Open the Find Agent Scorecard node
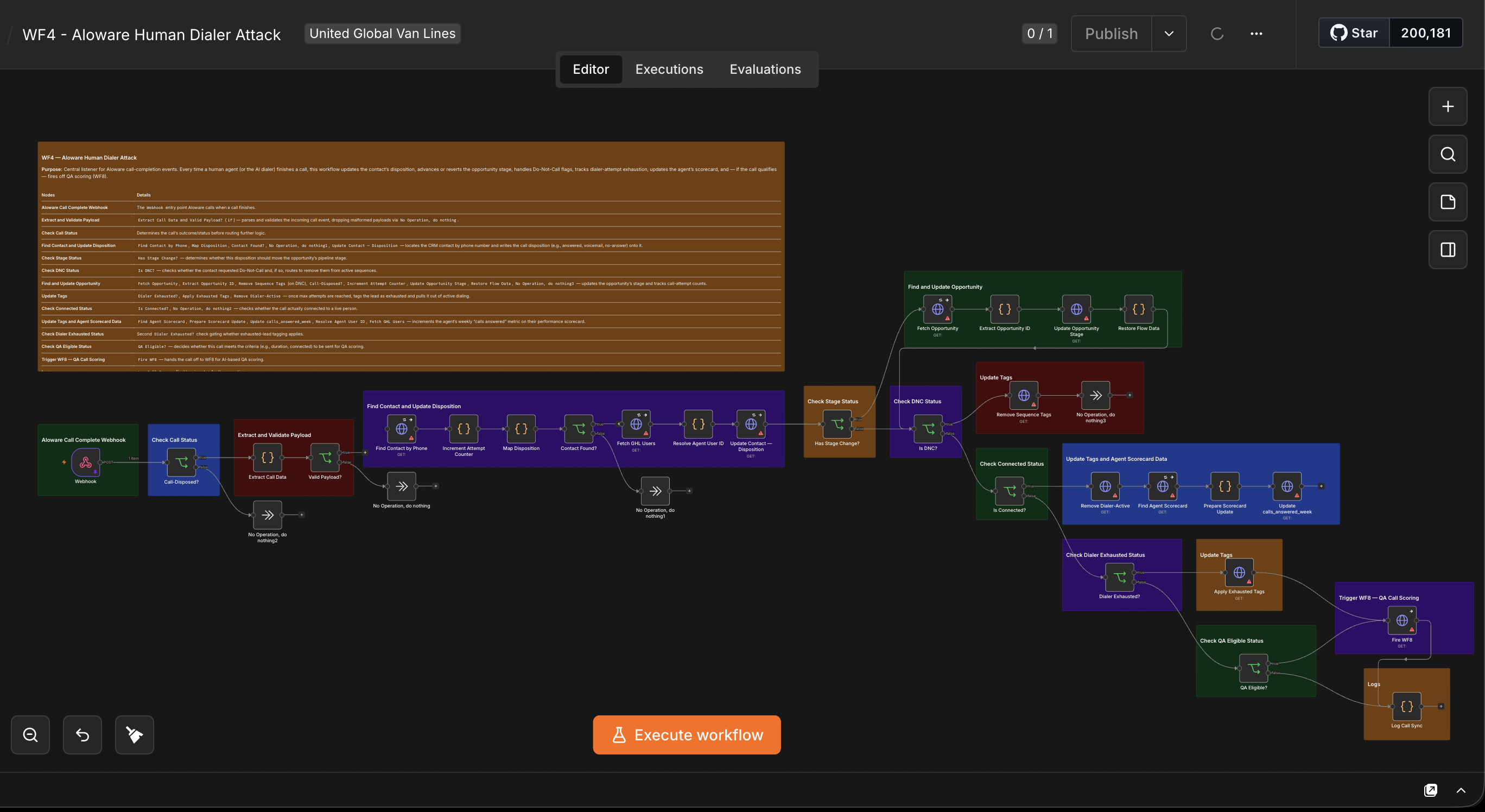 click(1163, 486)
